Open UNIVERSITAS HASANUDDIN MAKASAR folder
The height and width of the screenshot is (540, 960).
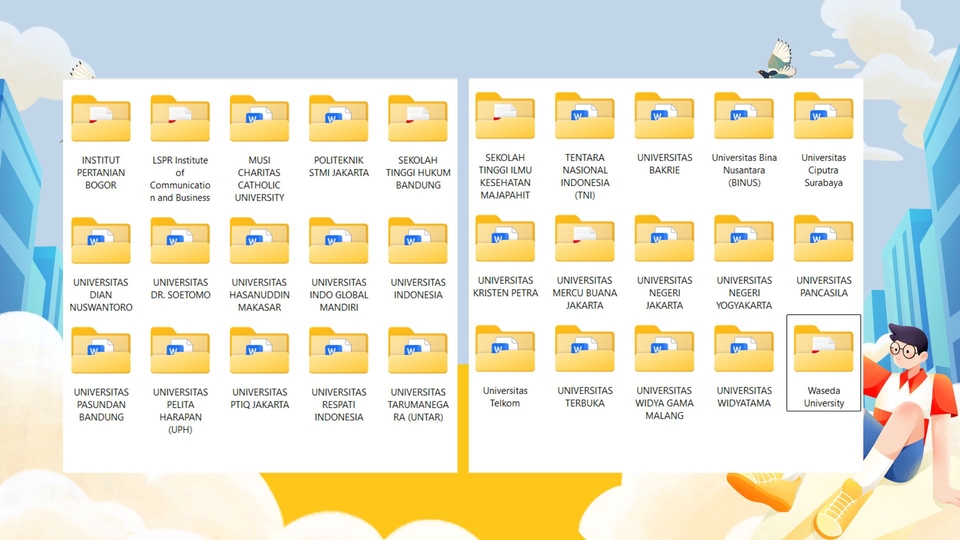coord(259,242)
